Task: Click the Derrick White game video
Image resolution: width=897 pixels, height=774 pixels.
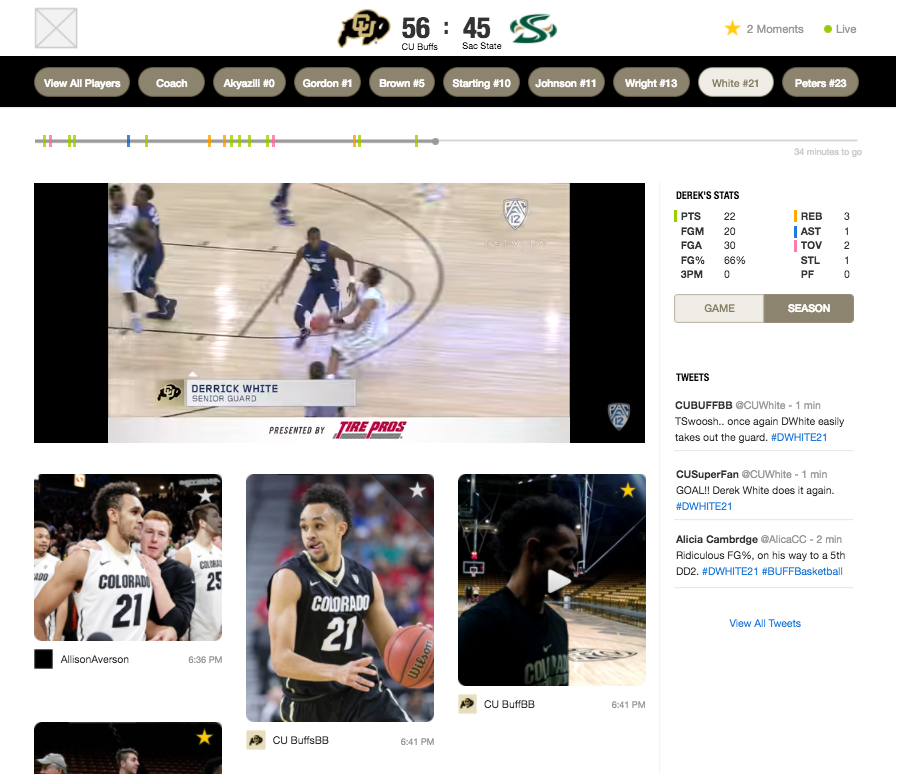Action: coord(339,313)
